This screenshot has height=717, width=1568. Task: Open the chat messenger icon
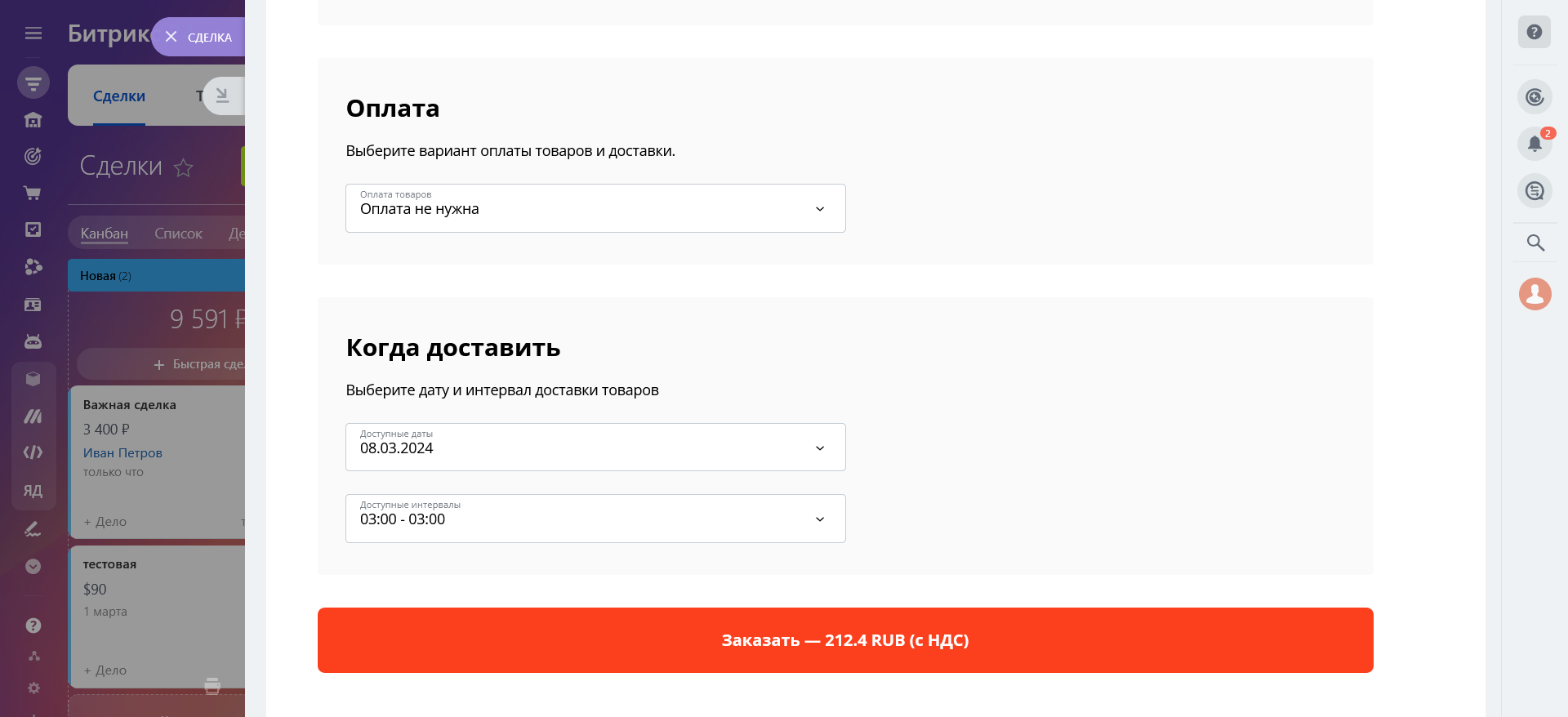pos(1535,191)
